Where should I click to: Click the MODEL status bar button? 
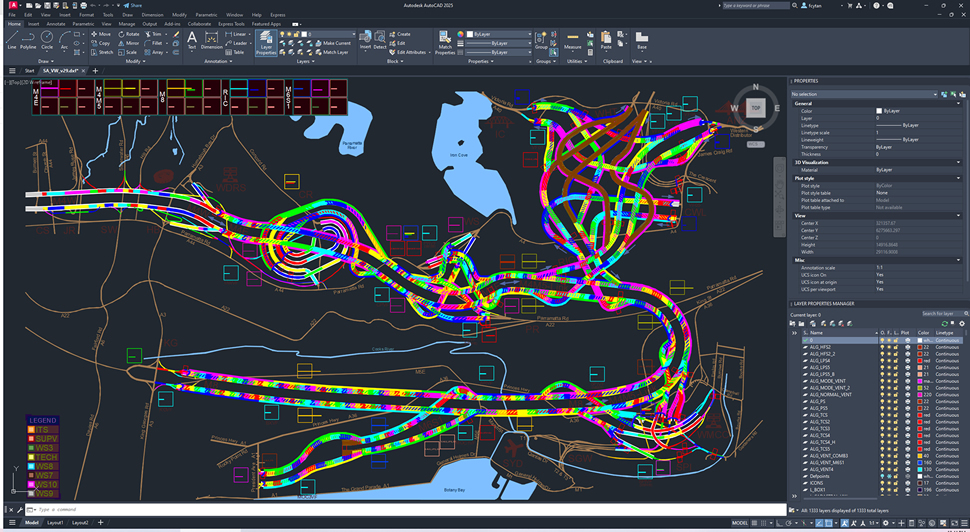click(x=740, y=523)
